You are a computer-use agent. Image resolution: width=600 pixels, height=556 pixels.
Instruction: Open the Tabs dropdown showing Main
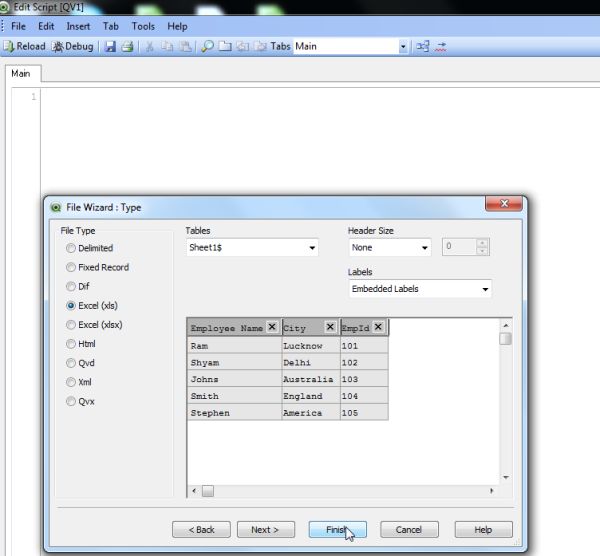coord(350,46)
